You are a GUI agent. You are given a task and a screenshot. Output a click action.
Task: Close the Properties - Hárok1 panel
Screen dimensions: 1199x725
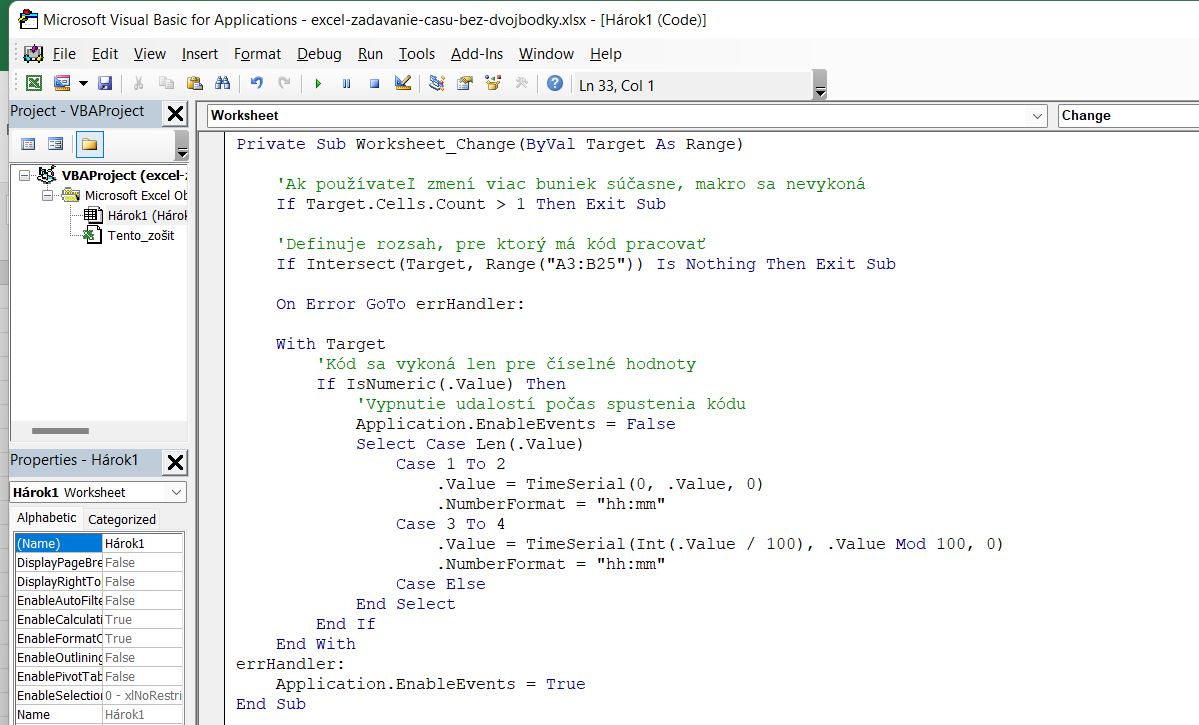click(x=175, y=461)
